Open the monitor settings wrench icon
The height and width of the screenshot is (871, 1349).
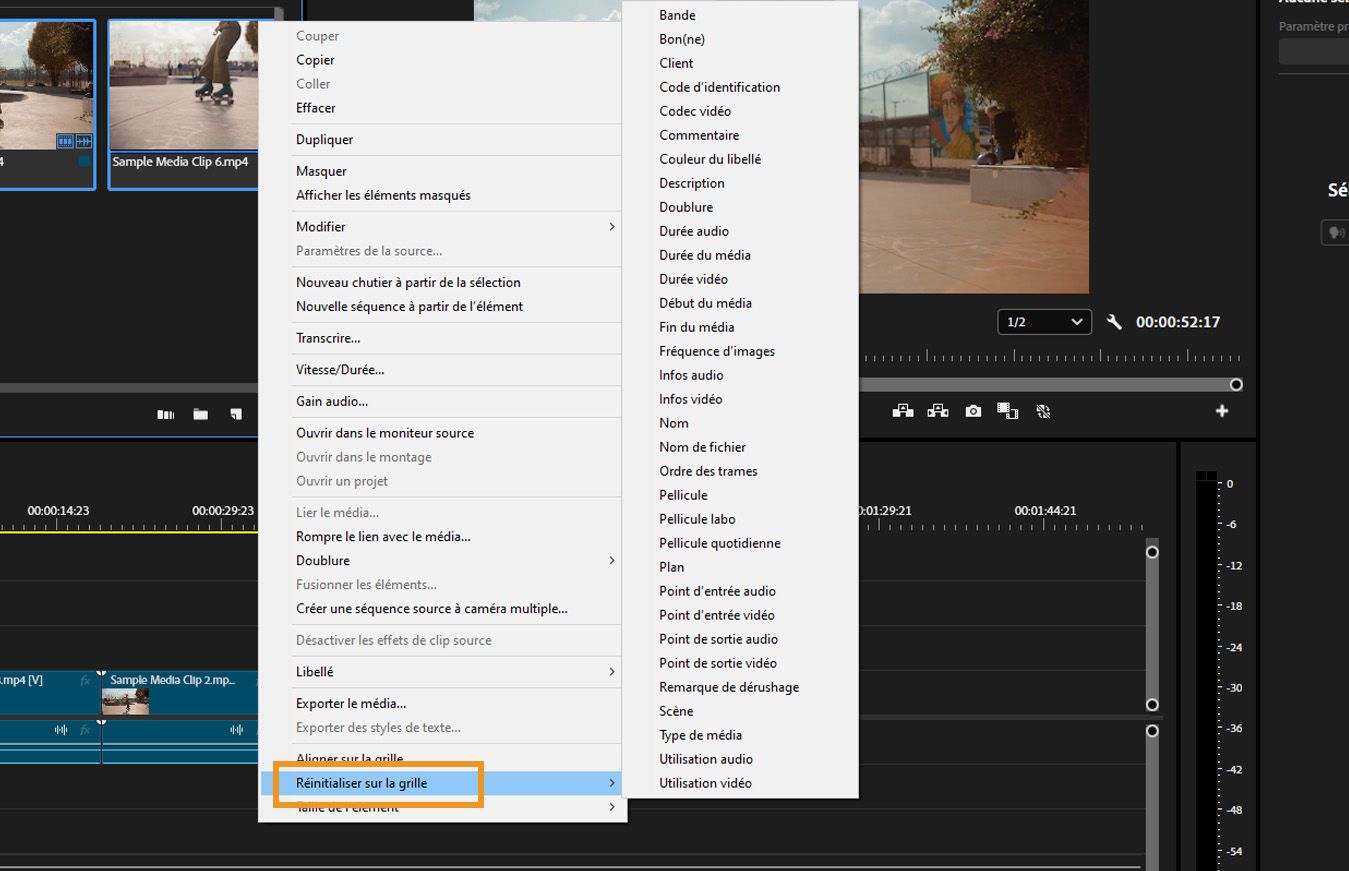[x=1114, y=322]
